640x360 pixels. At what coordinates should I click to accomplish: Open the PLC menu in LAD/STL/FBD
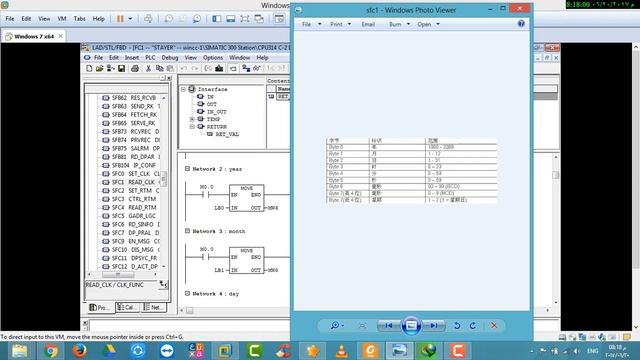pos(150,58)
